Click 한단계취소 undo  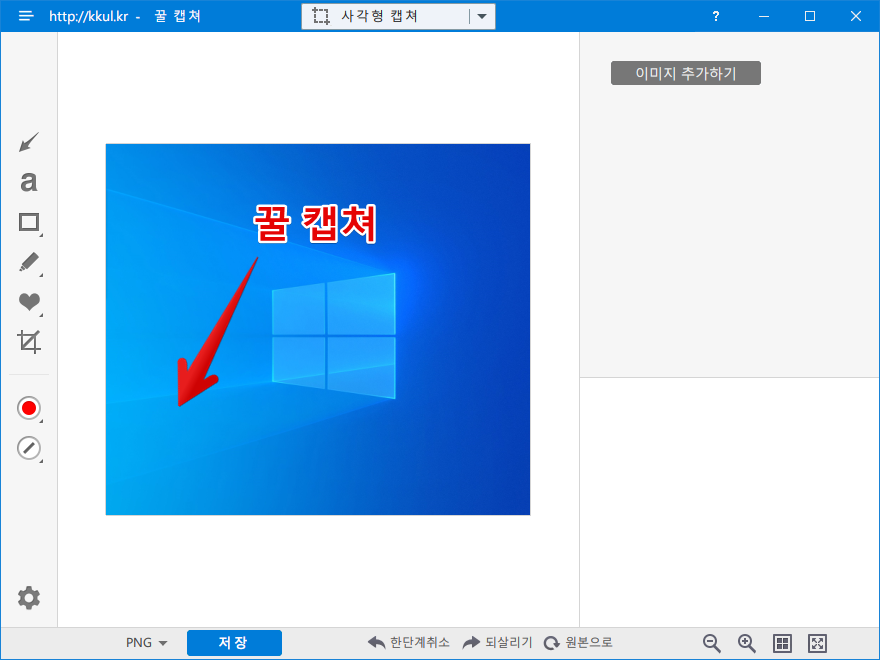pos(409,643)
